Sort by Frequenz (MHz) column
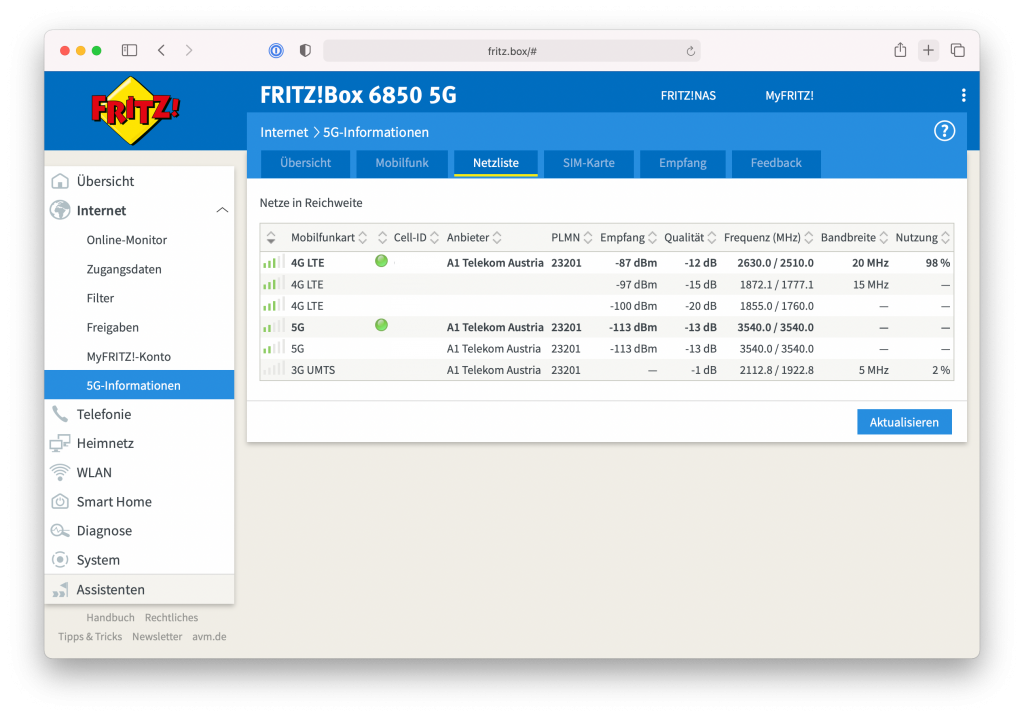 [769, 238]
